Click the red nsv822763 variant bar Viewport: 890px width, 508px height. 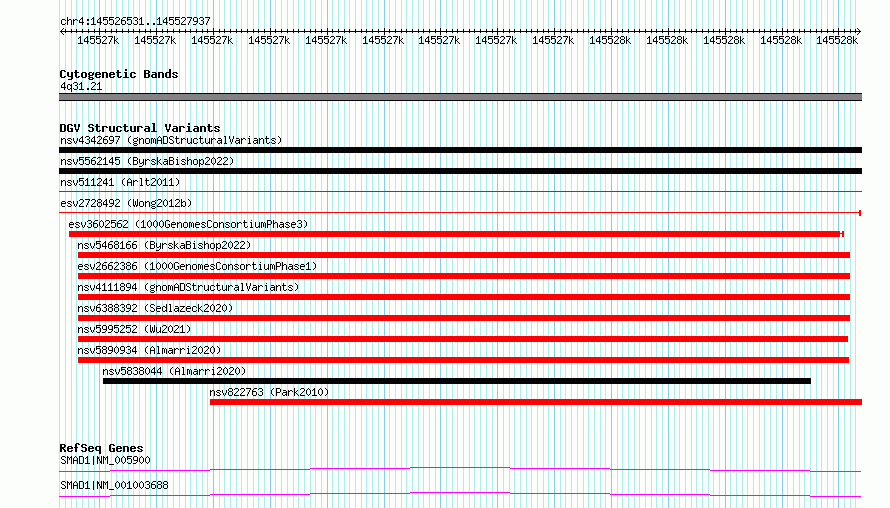pos(536,402)
